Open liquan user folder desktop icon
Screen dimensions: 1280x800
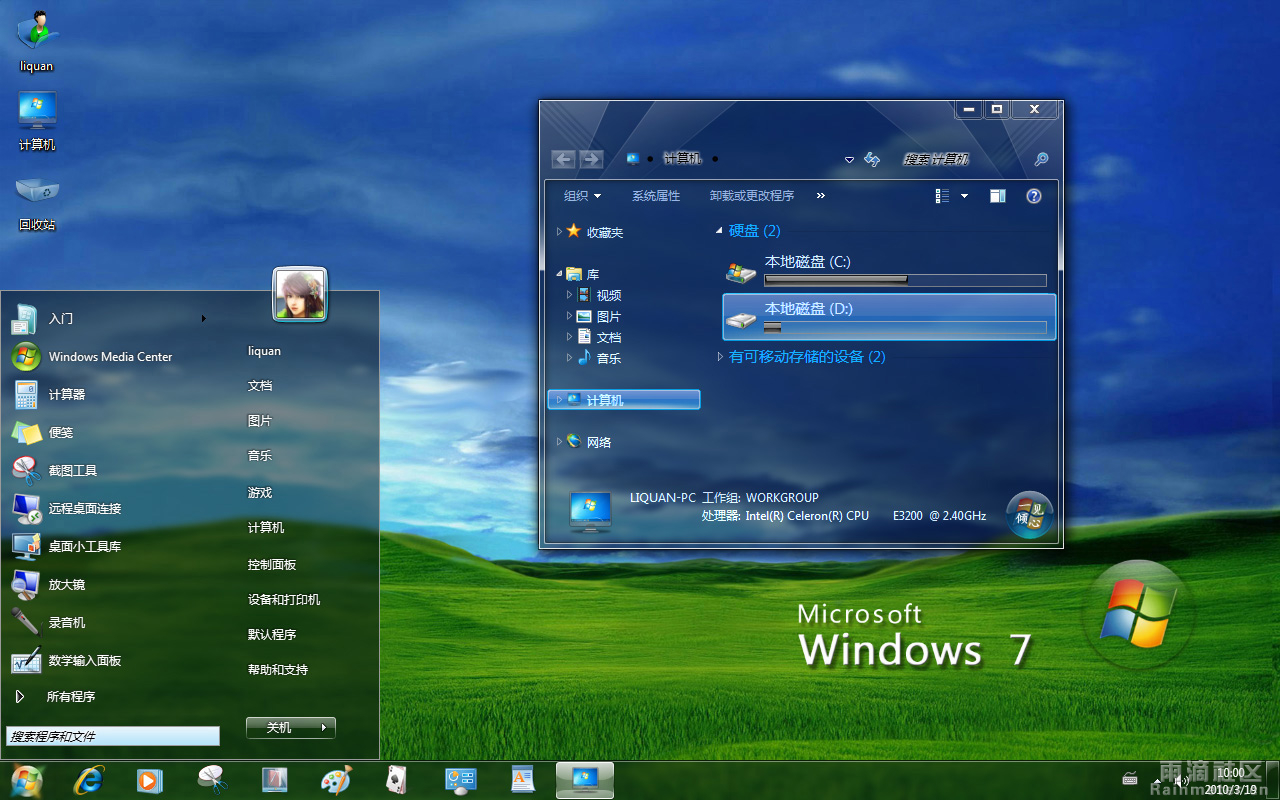(36, 40)
